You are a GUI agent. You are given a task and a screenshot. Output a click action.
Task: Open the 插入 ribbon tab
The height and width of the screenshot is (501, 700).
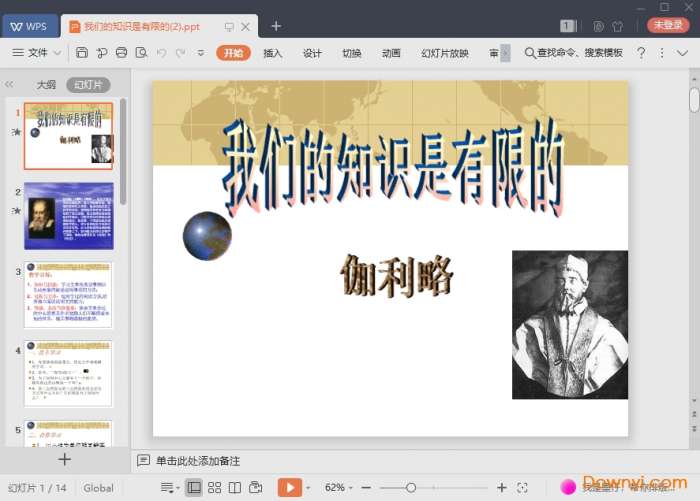[x=272, y=53]
